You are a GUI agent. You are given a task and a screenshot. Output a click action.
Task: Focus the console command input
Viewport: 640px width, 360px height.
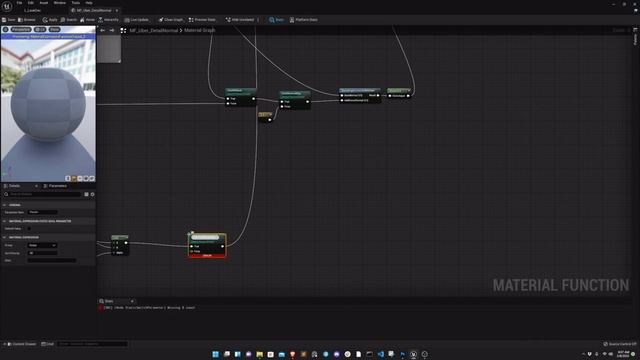[x=92, y=344]
